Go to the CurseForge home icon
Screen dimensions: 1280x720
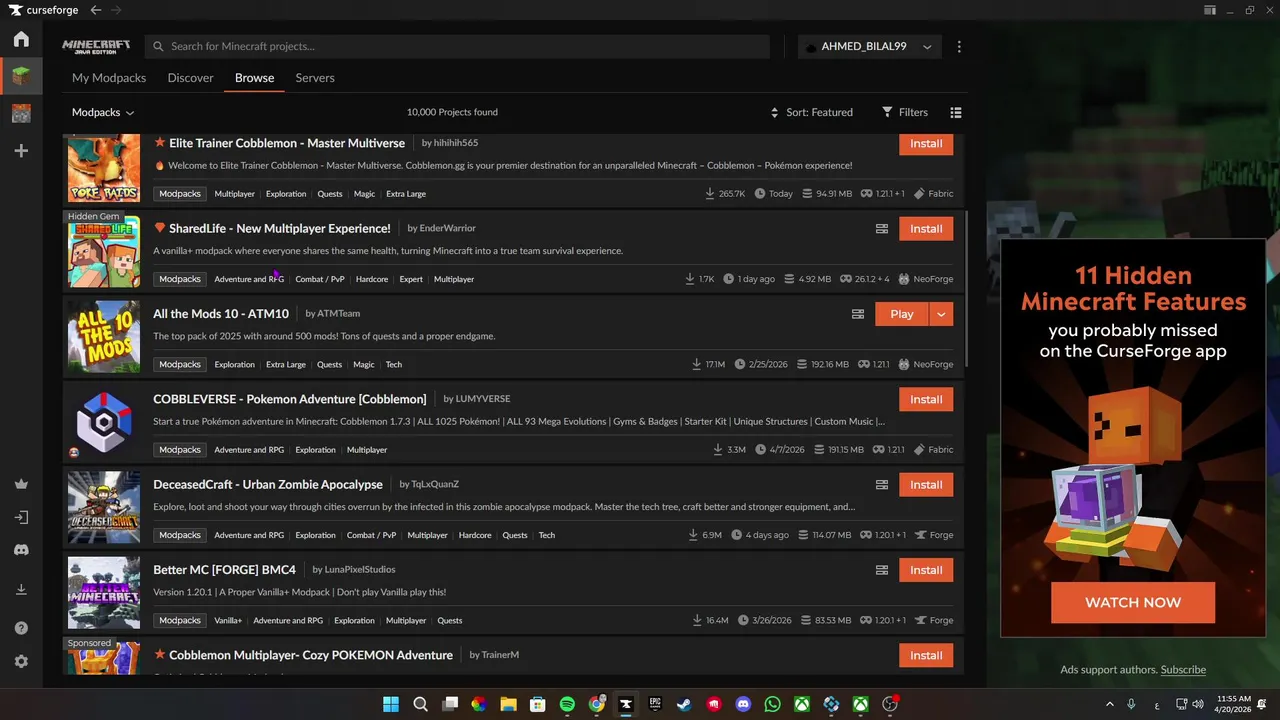[x=21, y=40]
